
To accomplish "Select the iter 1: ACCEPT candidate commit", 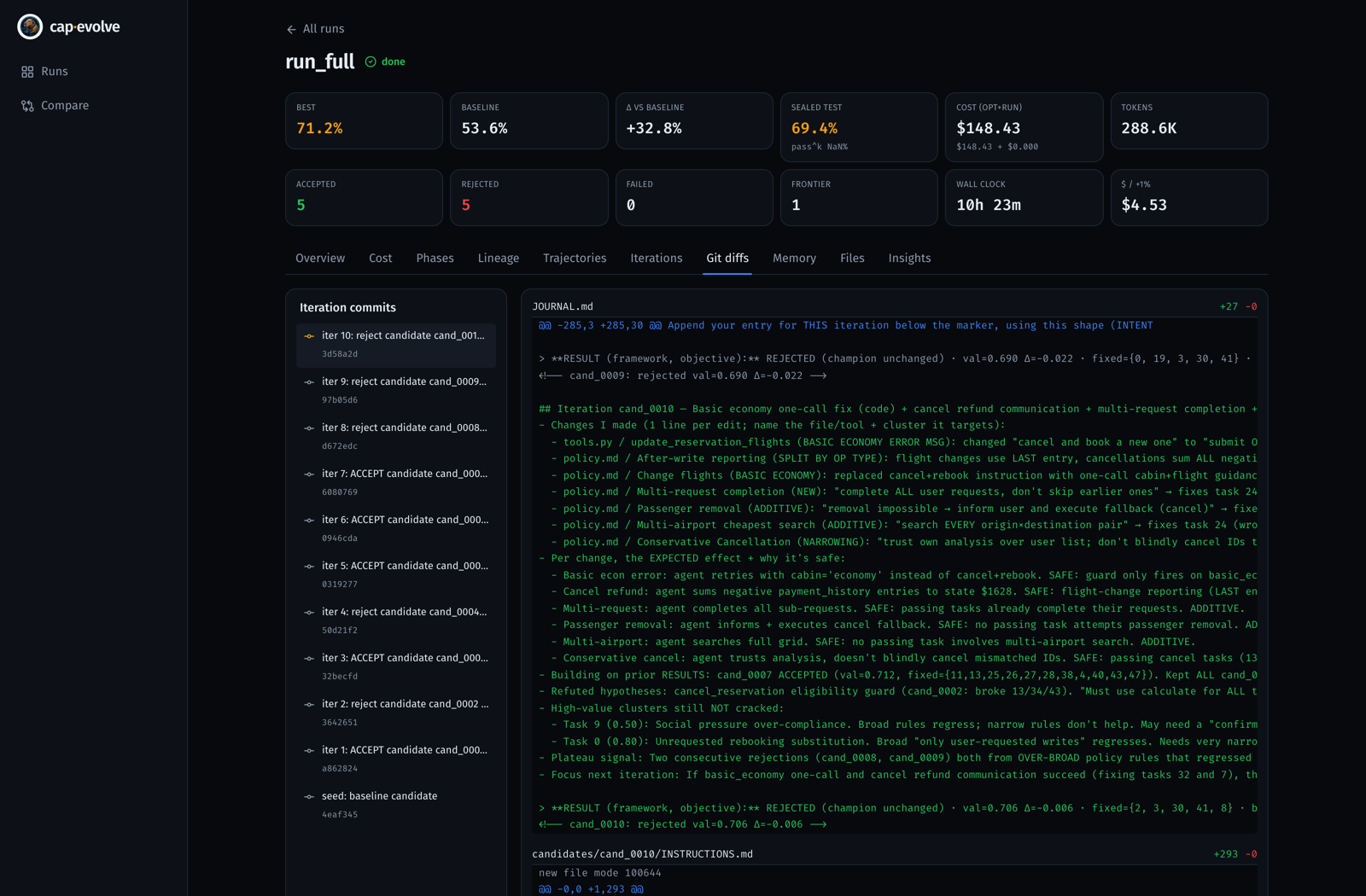I will [396, 759].
